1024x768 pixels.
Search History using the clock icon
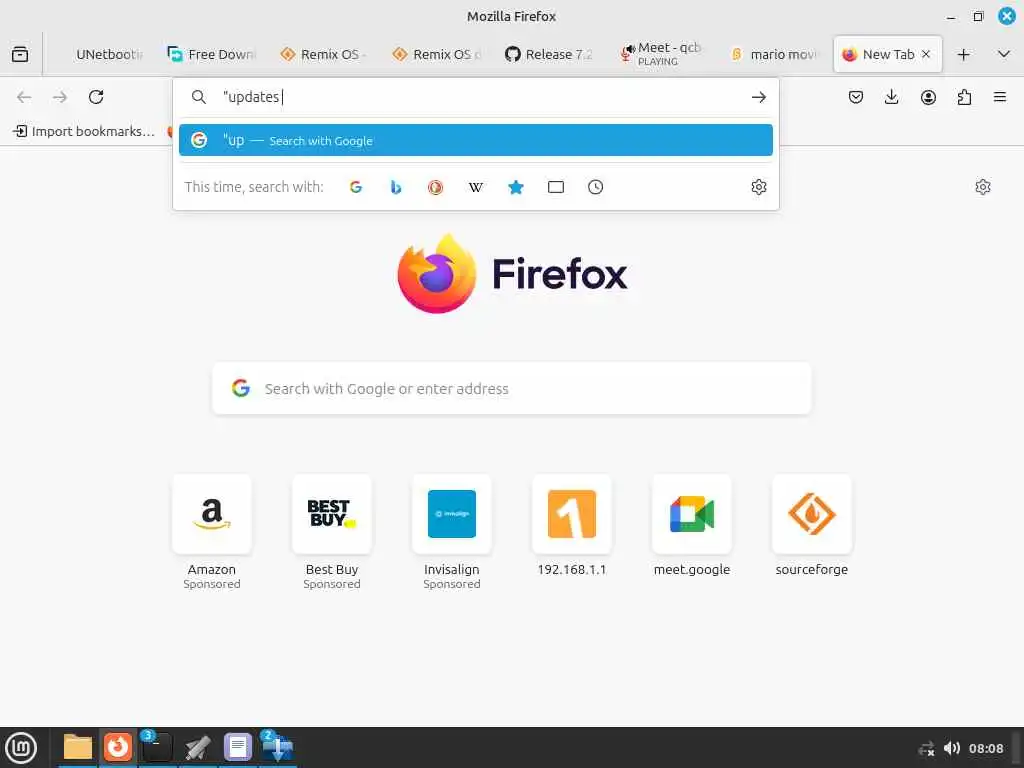click(x=596, y=187)
